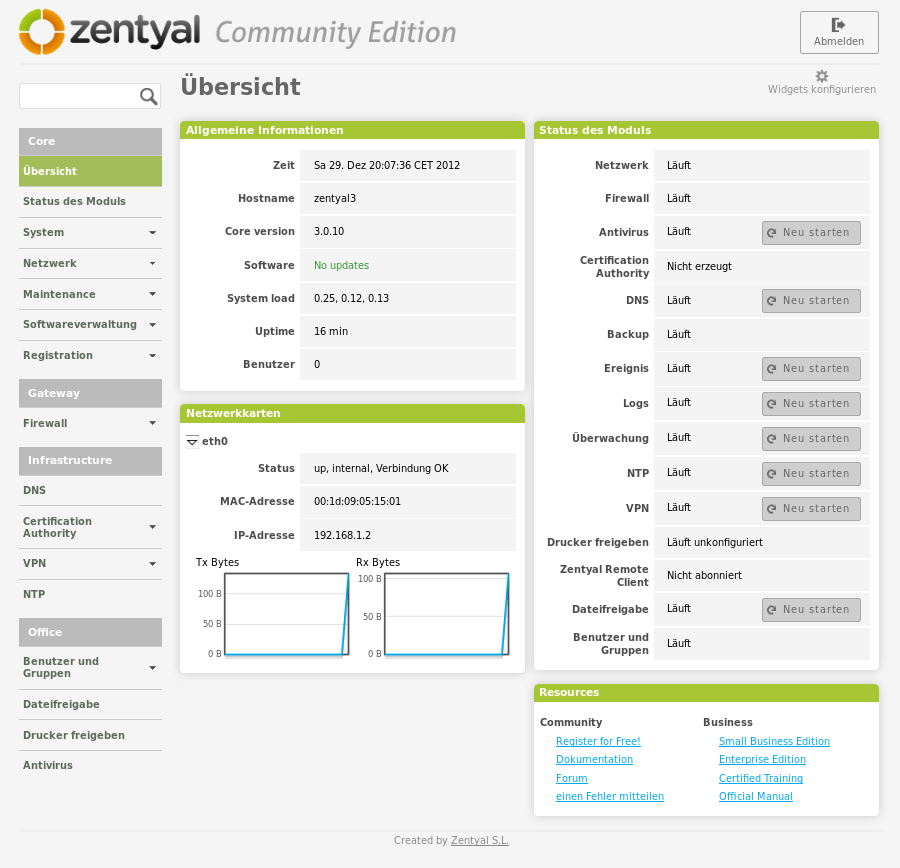
Task: Click the 'Nicht abonniert' status text
Action: pyautogui.click(x=704, y=575)
